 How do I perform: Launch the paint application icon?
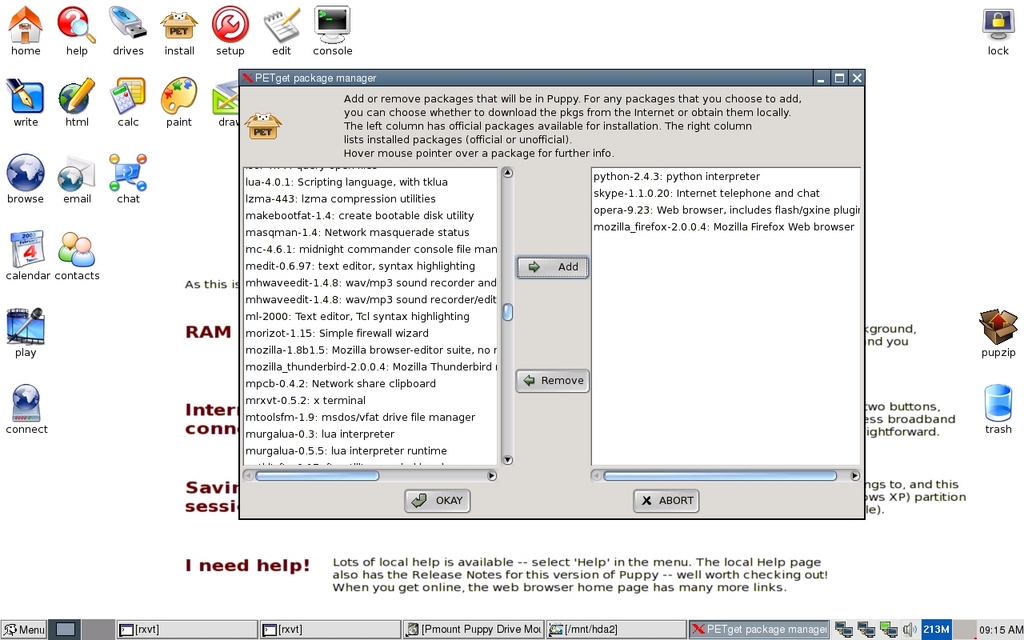point(179,98)
